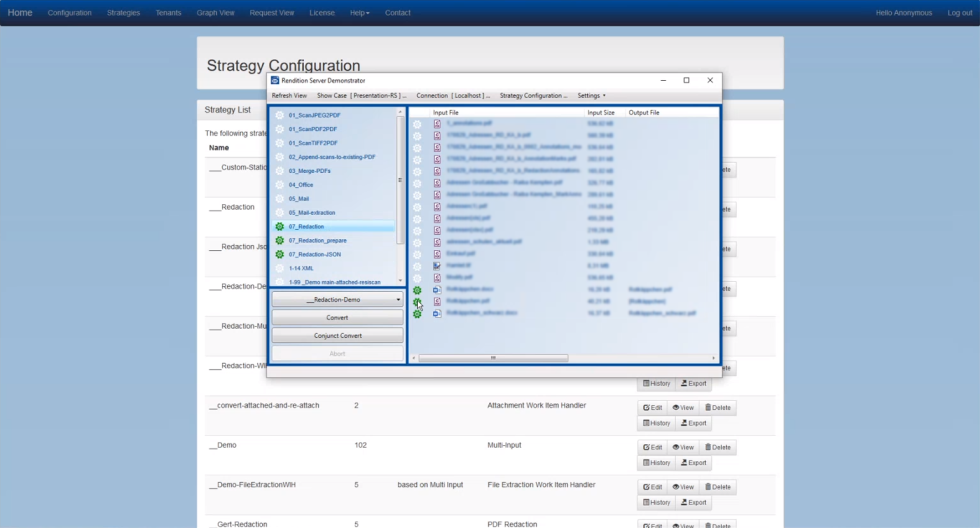The height and width of the screenshot is (528, 980).
Task: Click Rendition Server Demonstrator title bar icon
Action: (x=275, y=80)
